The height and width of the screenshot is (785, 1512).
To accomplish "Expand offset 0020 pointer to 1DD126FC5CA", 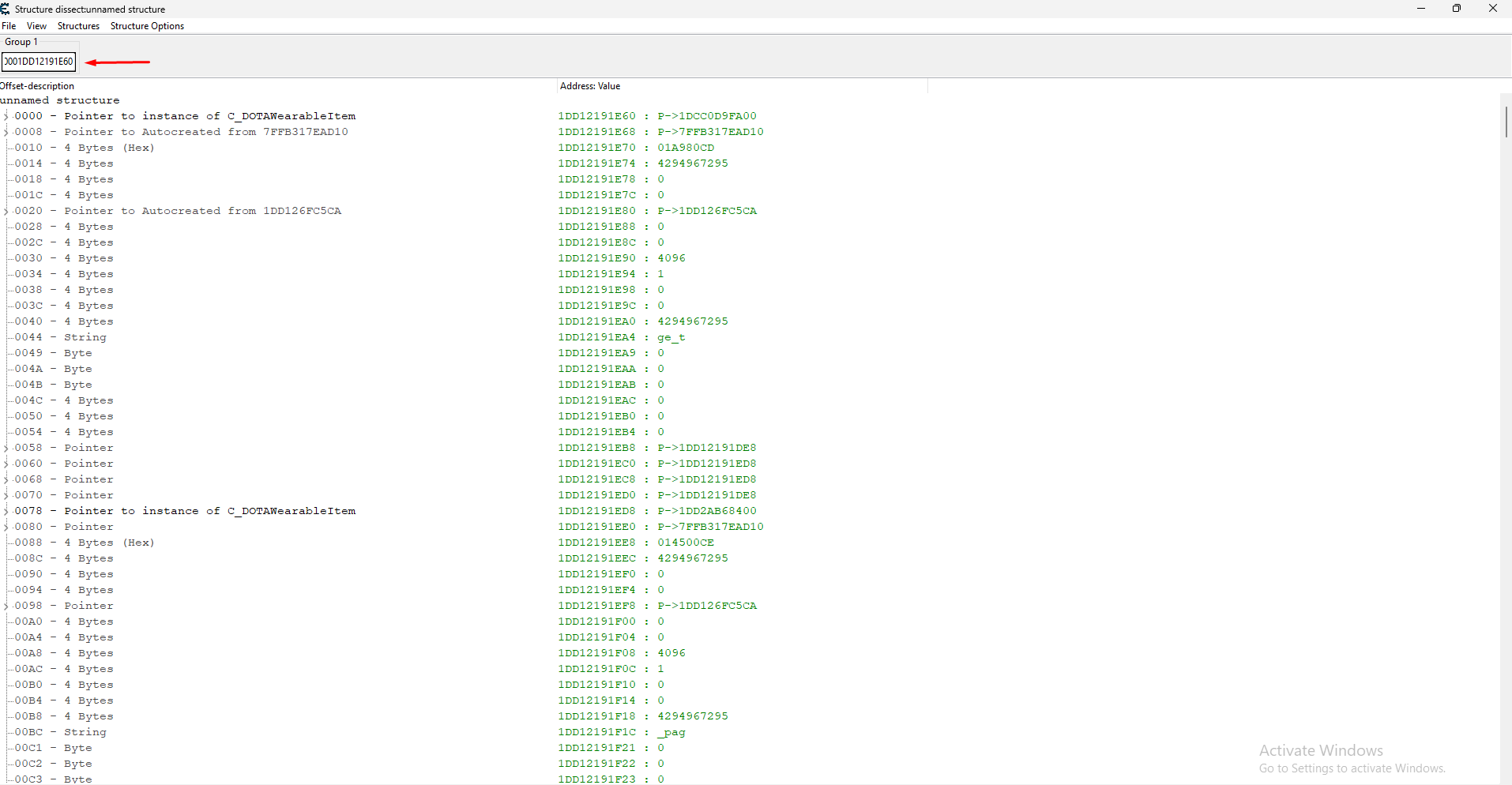I will coord(6,211).
